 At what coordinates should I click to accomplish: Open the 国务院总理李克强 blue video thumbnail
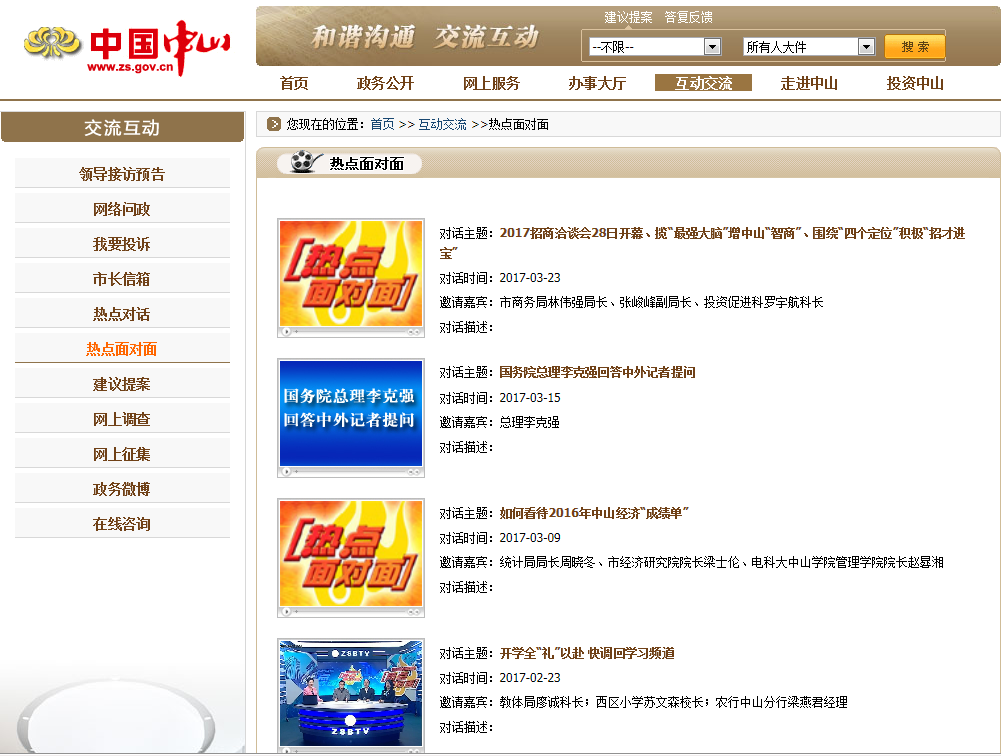pyautogui.click(x=350, y=417)
